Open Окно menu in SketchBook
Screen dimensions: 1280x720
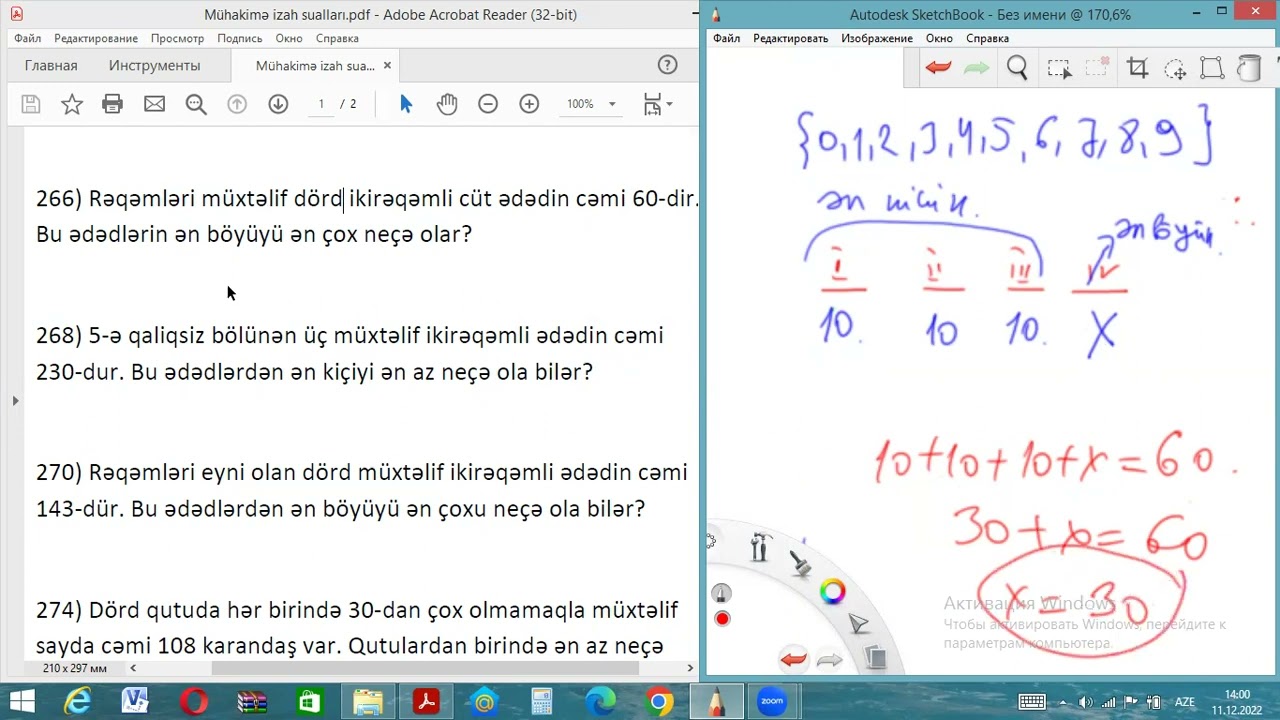tap(939, 38)
